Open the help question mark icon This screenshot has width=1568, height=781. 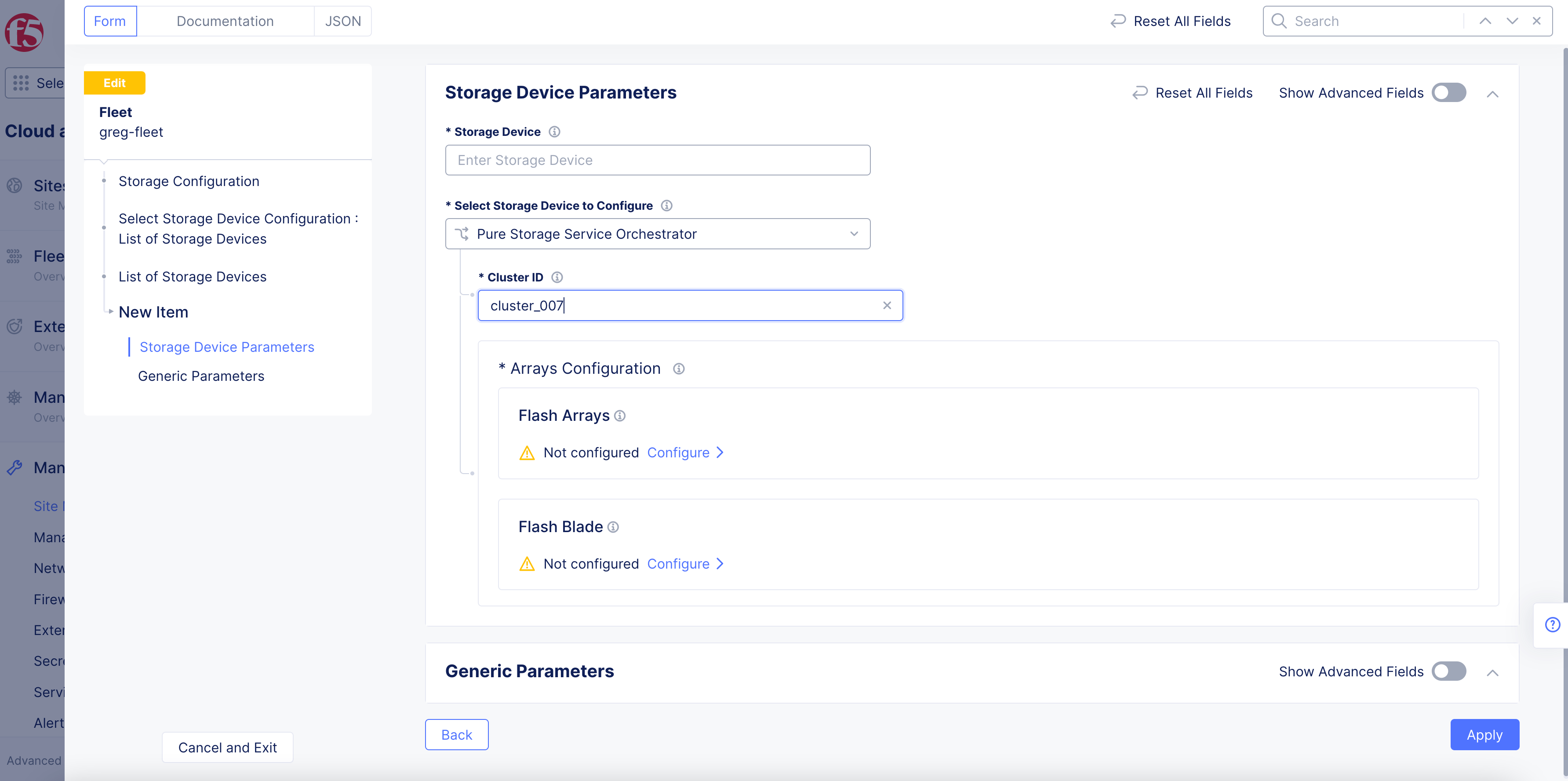click(x=1552, y=624)
